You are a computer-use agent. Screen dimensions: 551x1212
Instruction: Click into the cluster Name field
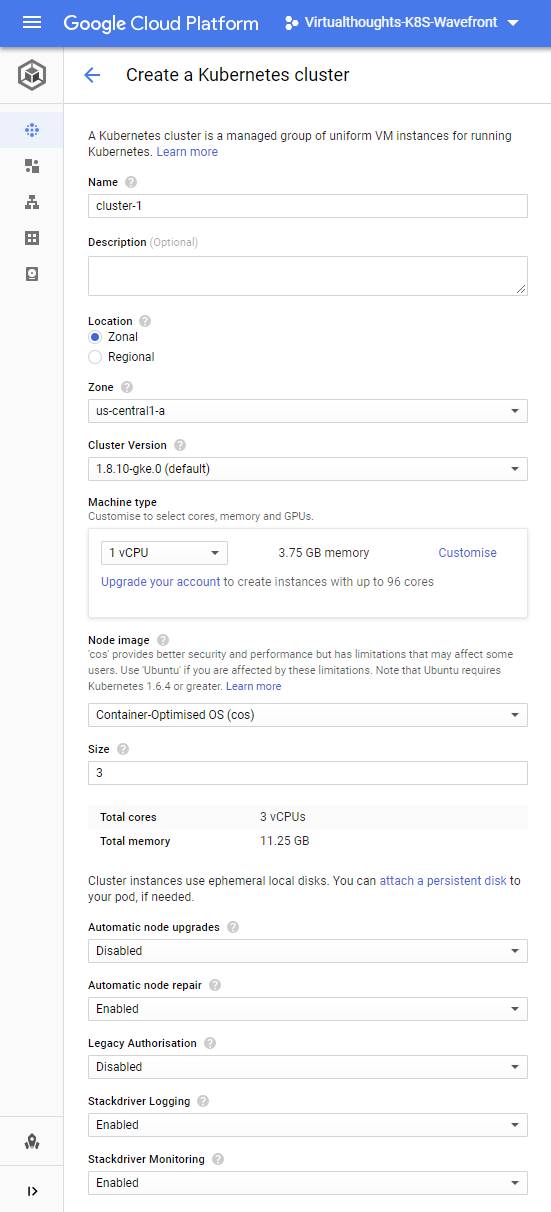(308, 205)
